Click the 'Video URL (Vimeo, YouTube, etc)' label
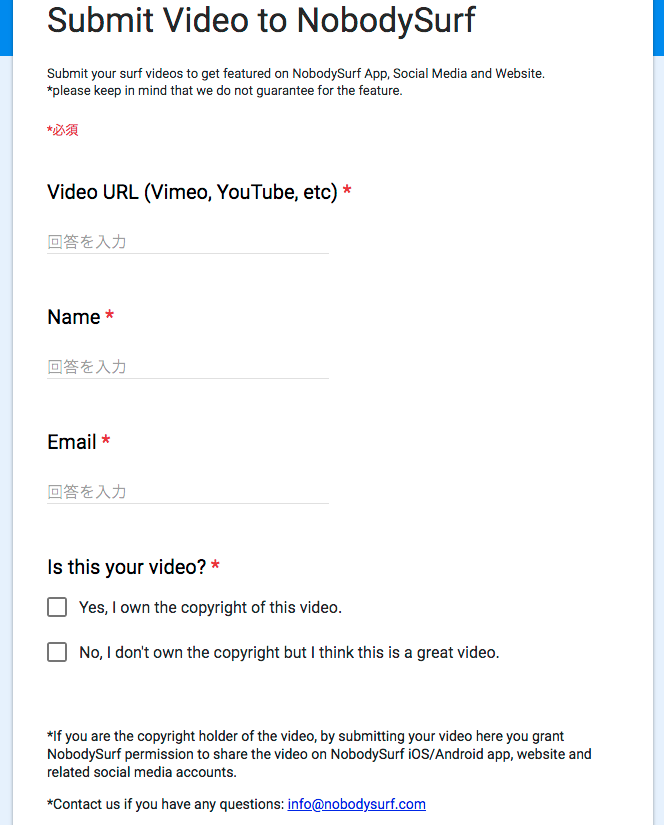Image resolution: width=664 pixels, height=825 pixels. pos(192,192)
